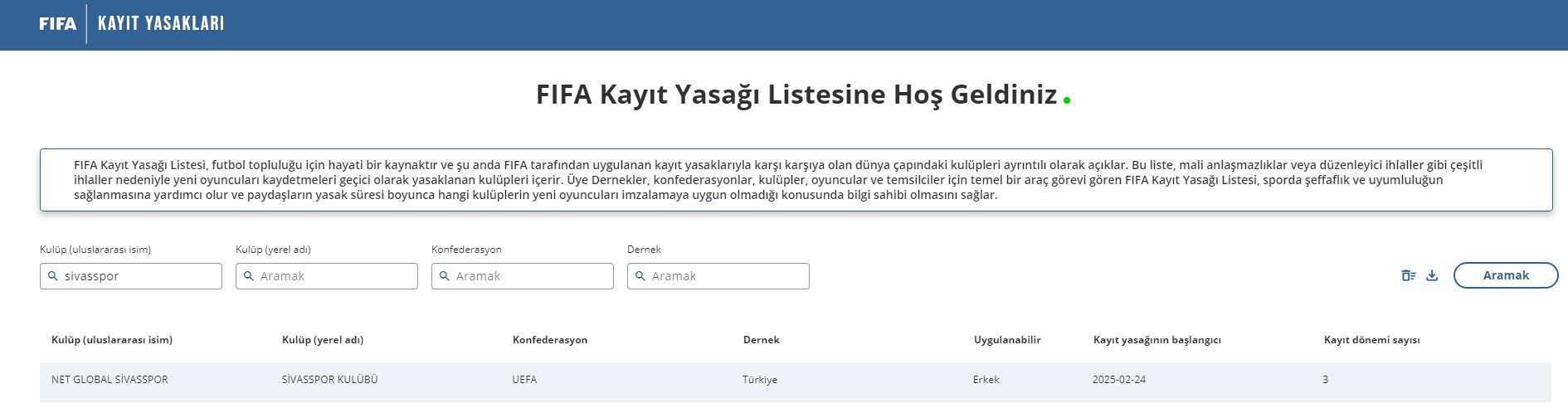This screenshot has height=408, width=1568.
Task: Click the clear filters trash icon
Action: pos(1408,276)
